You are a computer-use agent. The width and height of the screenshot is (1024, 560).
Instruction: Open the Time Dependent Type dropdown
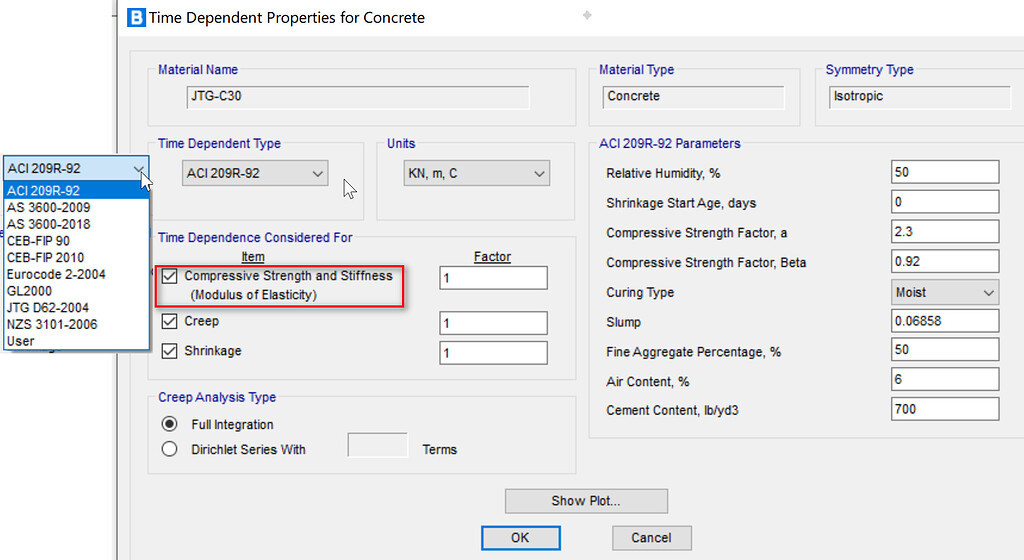pos(256,173)
